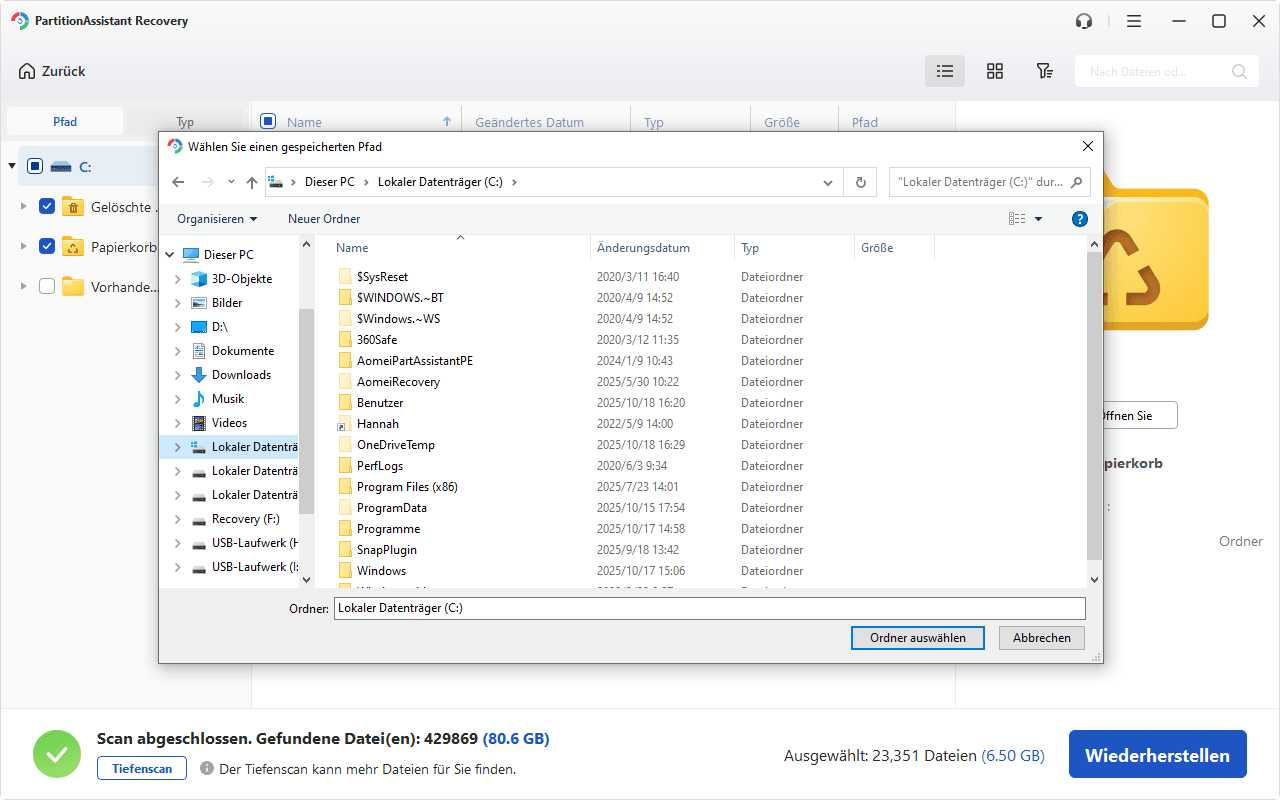1280x800 pixels.
Task: Switch to list view layout
Action: [x=945, y=71]
